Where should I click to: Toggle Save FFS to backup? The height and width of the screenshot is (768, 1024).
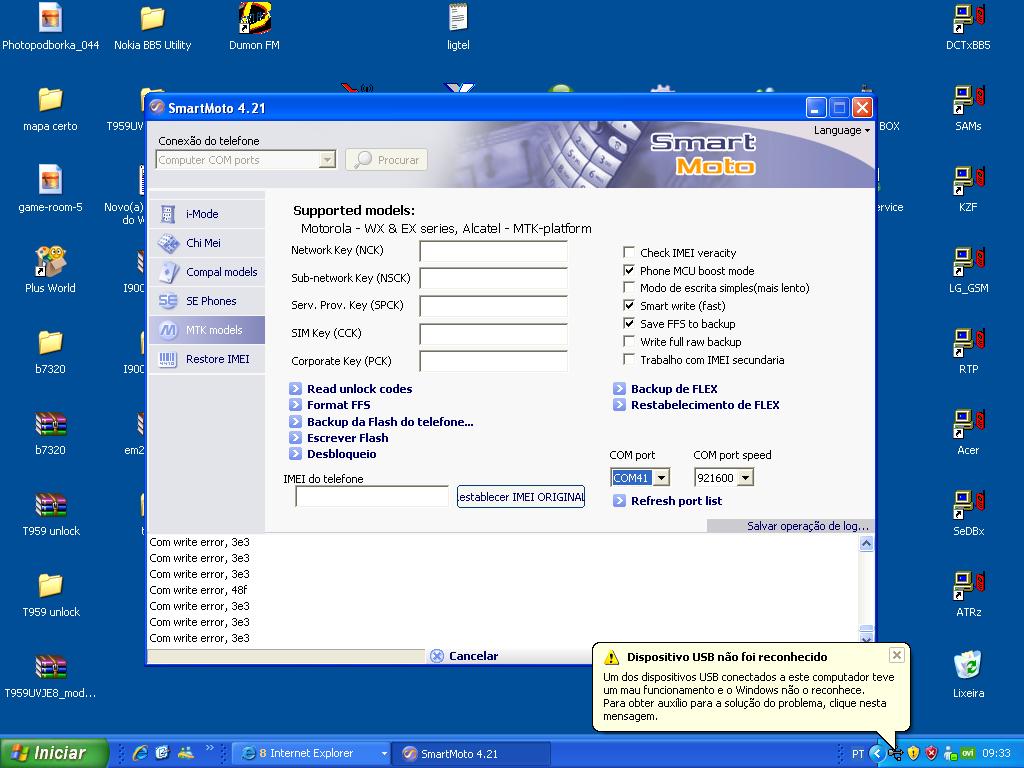point(629,323)
